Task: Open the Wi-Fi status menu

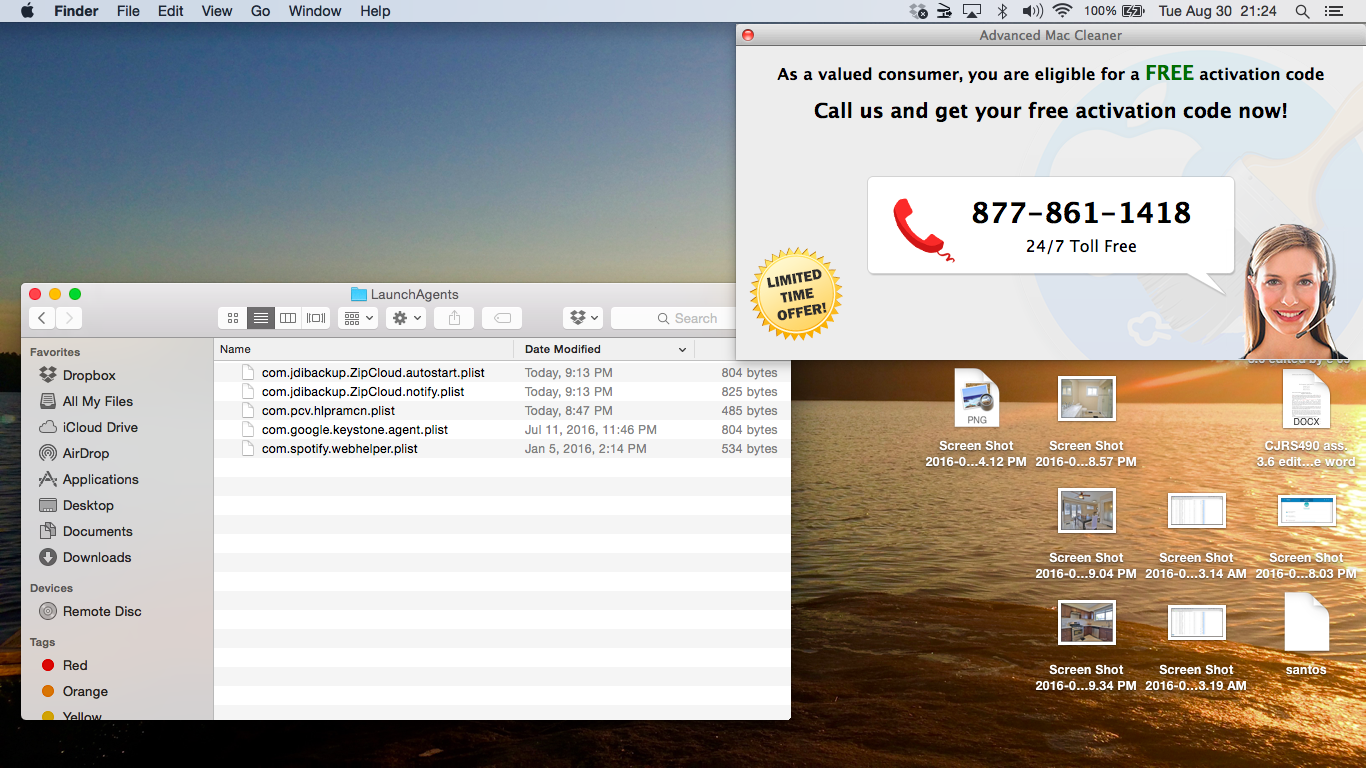Action: tap(1062, 11)
